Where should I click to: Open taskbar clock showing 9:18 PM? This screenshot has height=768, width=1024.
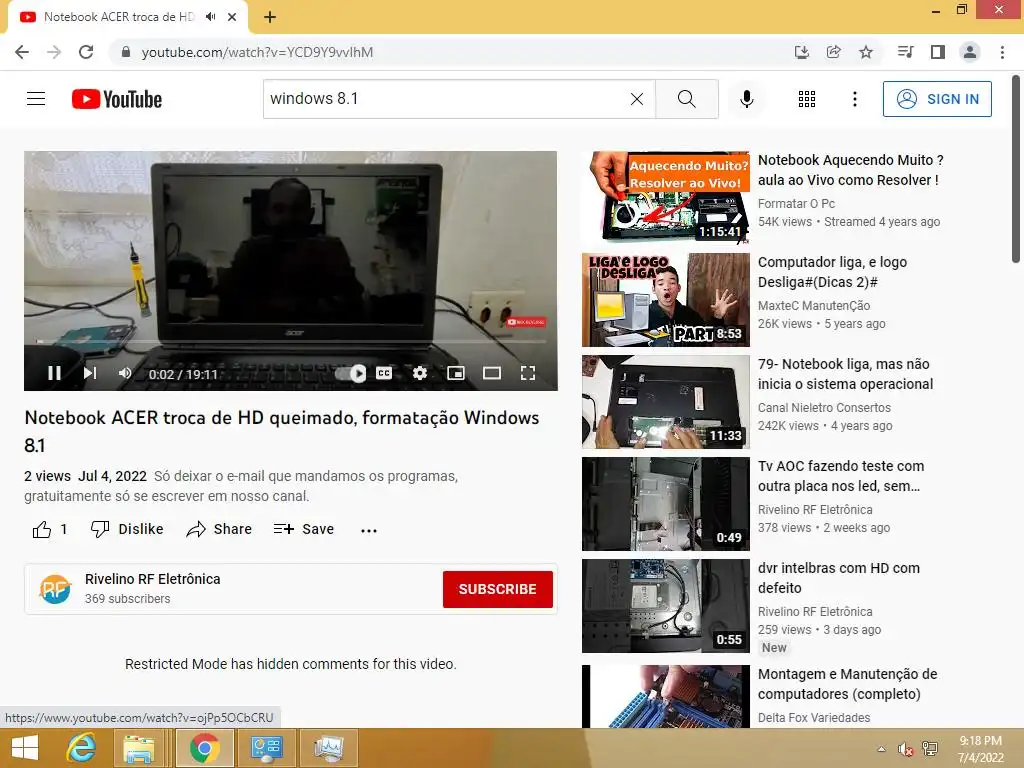coord(980,749)
